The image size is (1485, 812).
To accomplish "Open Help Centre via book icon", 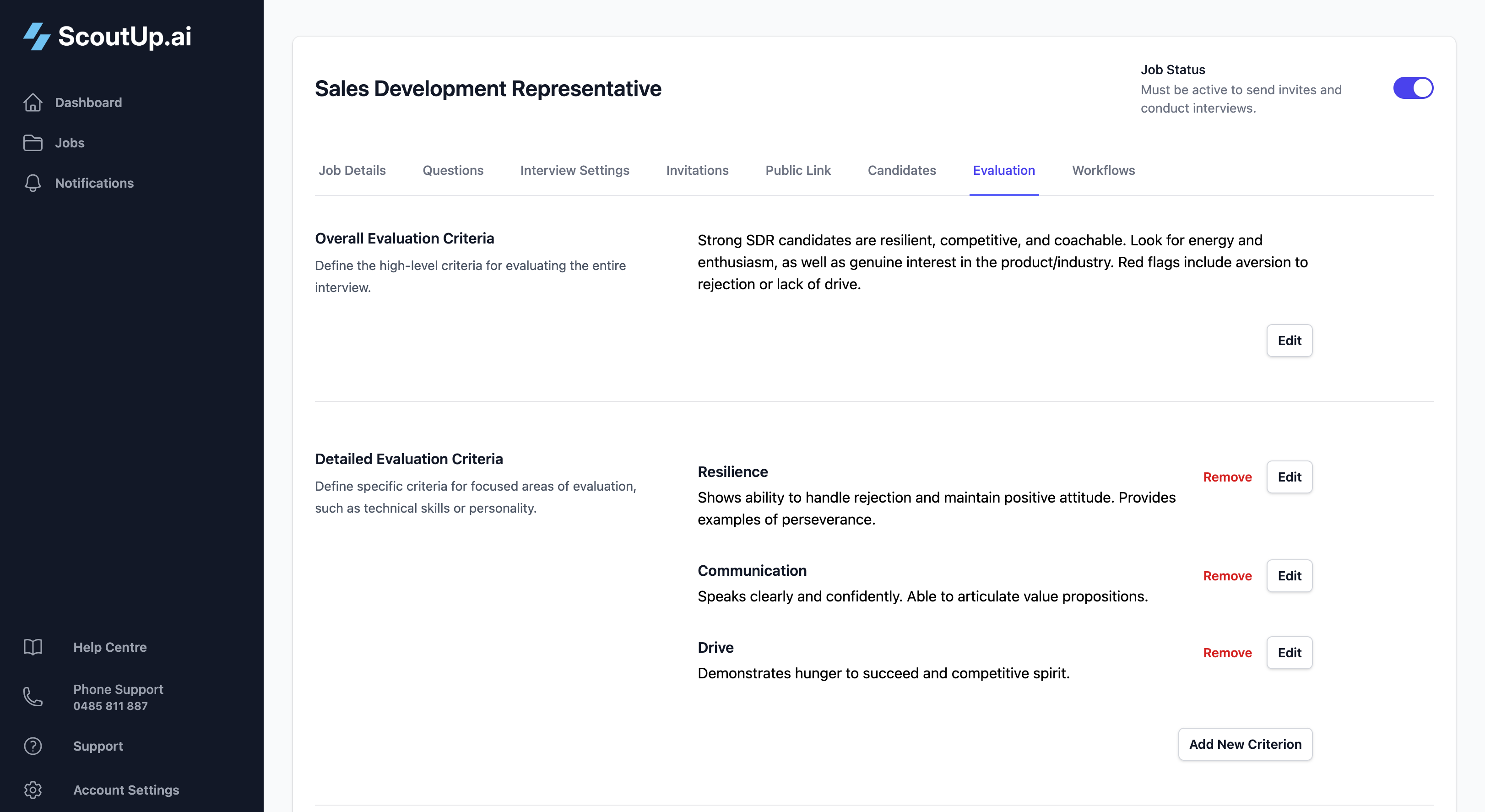I will tap(33, 647).
